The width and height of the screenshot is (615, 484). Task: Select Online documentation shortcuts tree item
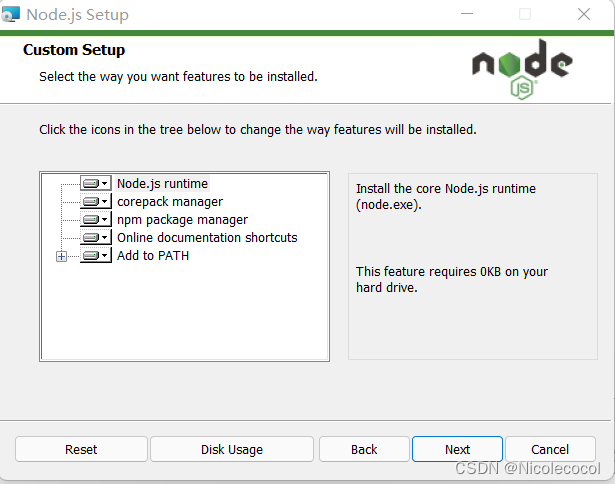[207, 238]
